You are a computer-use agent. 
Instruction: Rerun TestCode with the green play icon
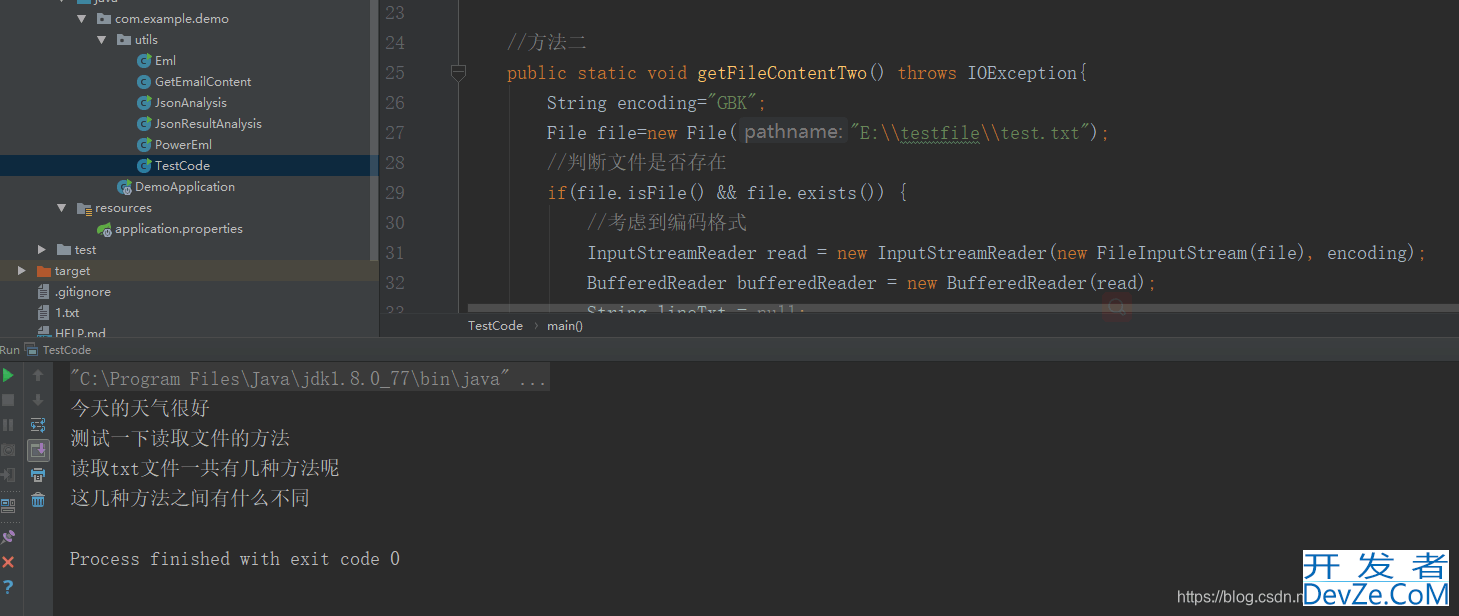click(x=8, y=375)
